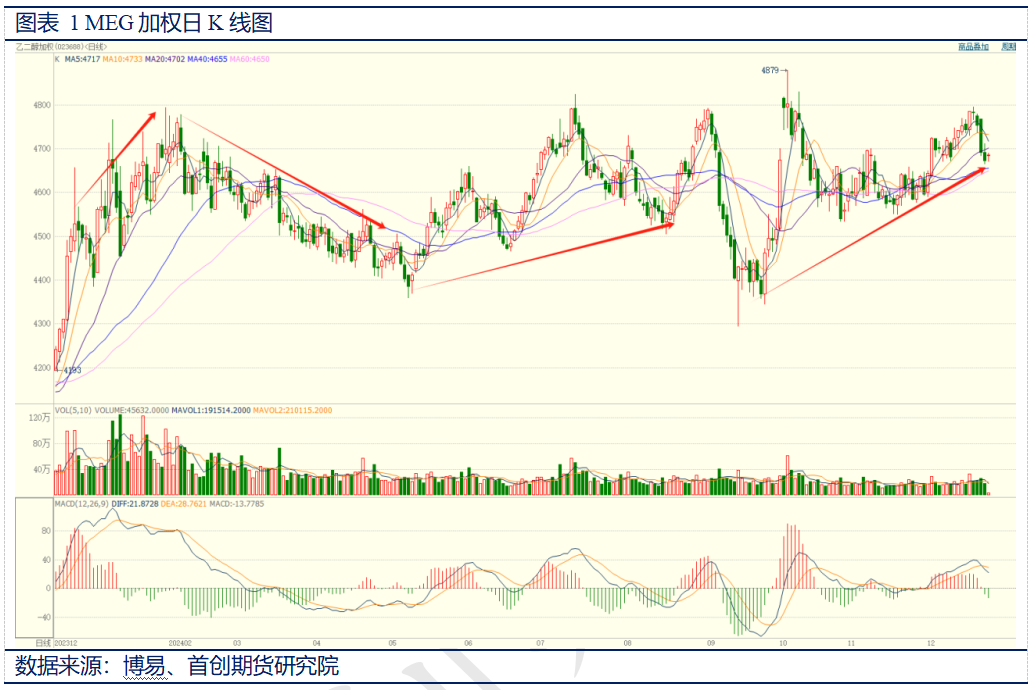Viewport: 1035px width, 690px height.
Task: Click the 4879 high price marker
Action: 769,71
